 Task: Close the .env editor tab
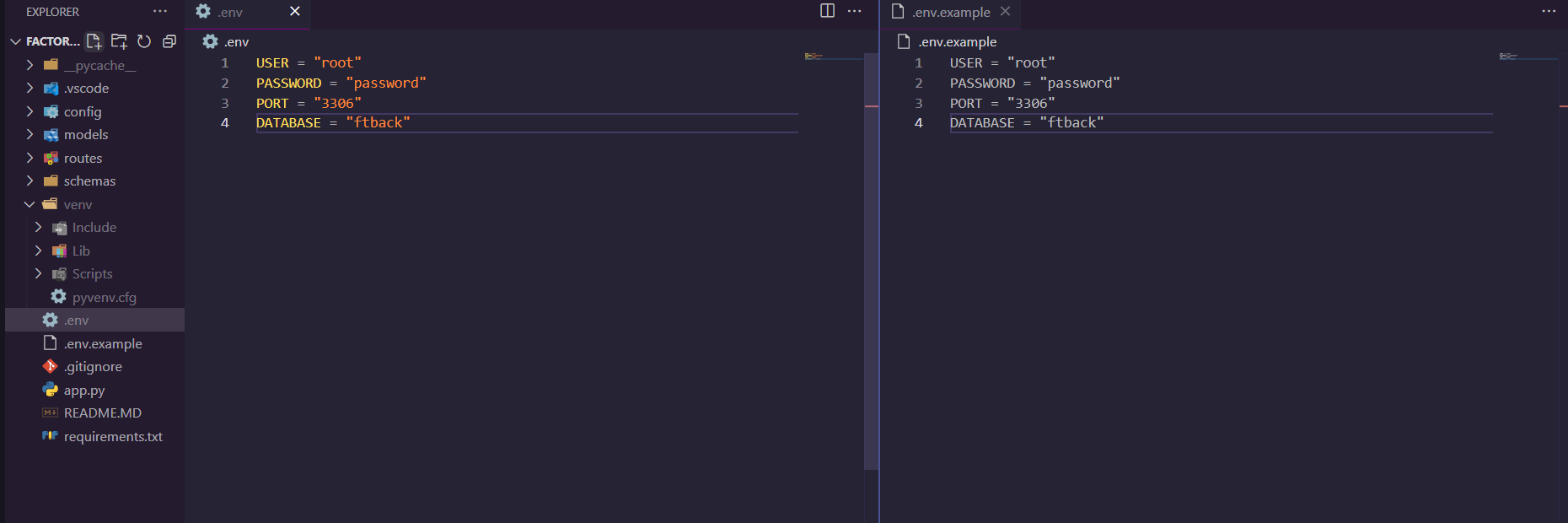pos(294,11)
